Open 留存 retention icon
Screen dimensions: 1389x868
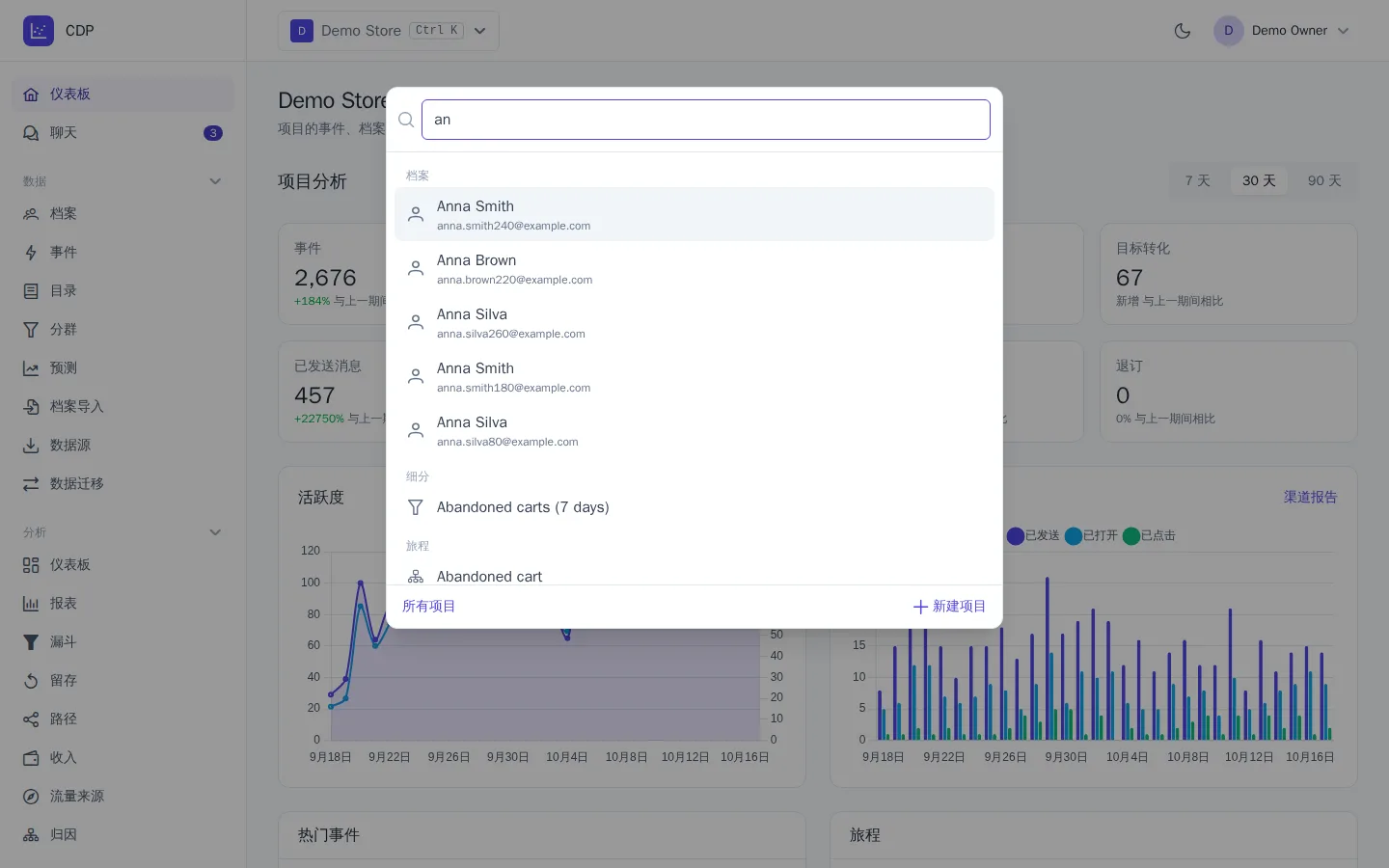31,681
